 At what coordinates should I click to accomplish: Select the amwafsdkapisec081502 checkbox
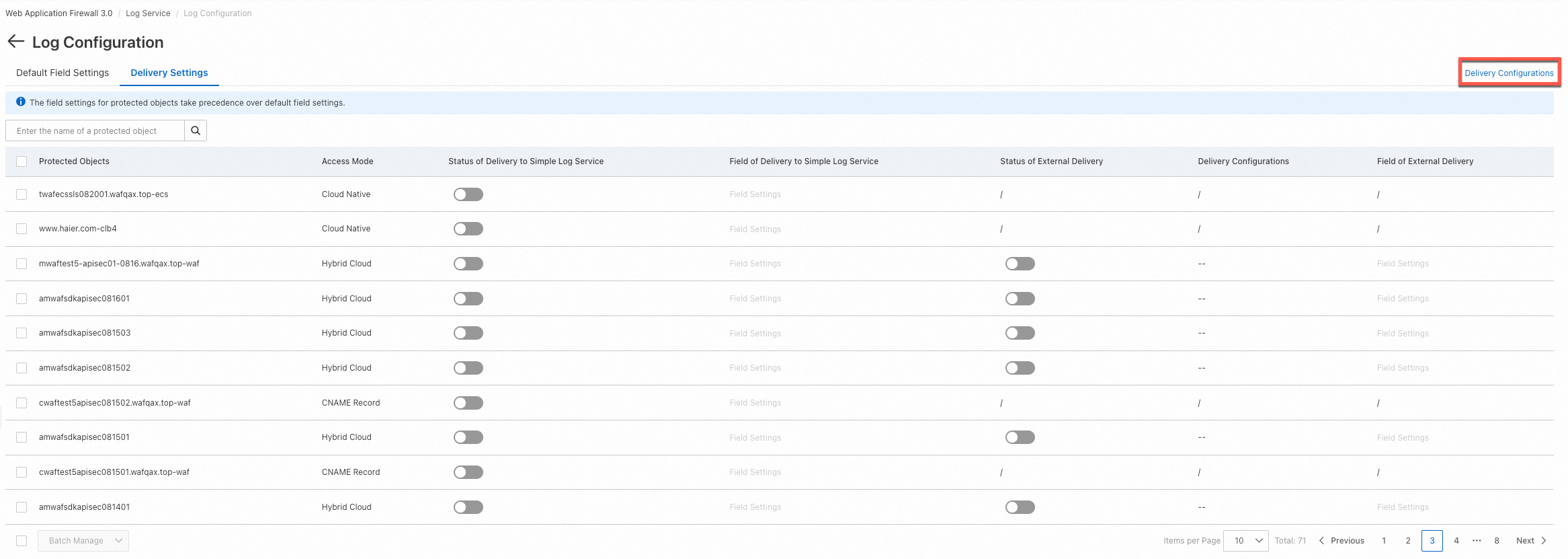pyautogui.click(x=22, y=368)
